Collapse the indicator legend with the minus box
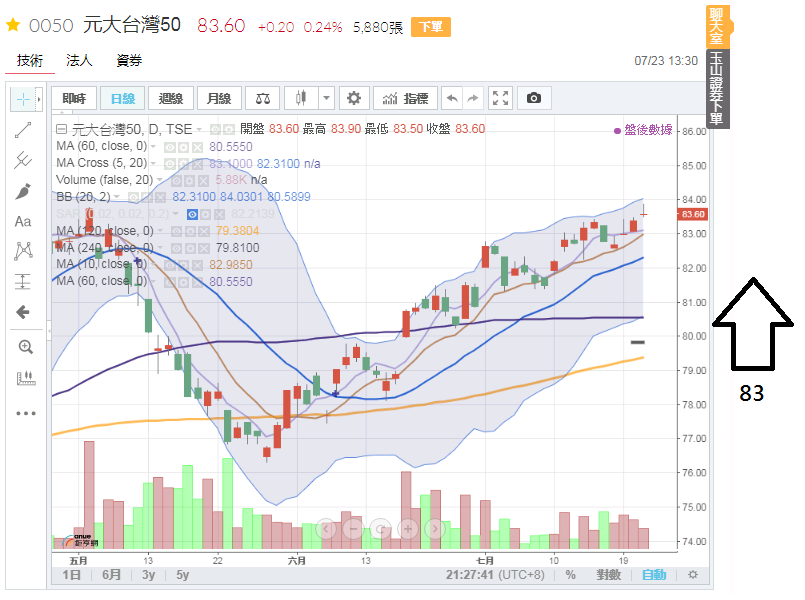Screen dimensions: 805x600 click(x=61, y=129)
